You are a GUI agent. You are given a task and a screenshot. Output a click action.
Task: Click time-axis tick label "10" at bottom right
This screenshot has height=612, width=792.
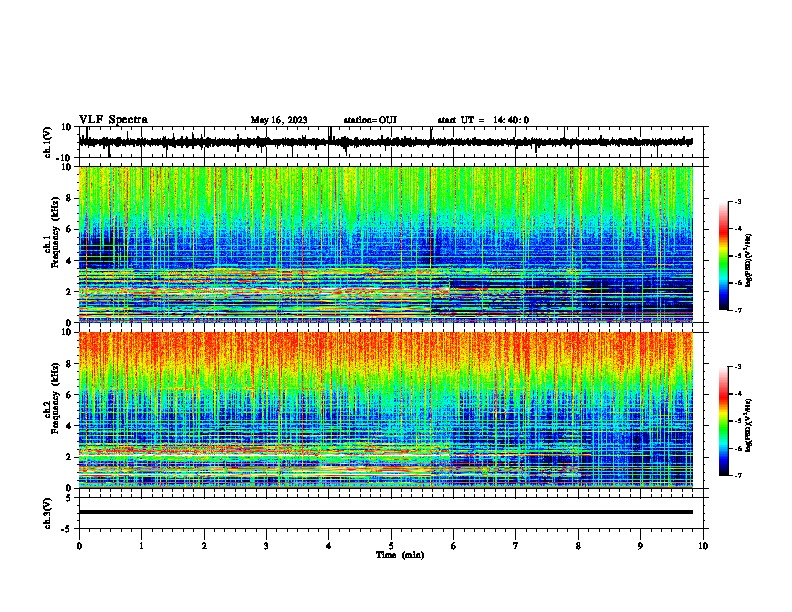point(703,546)
